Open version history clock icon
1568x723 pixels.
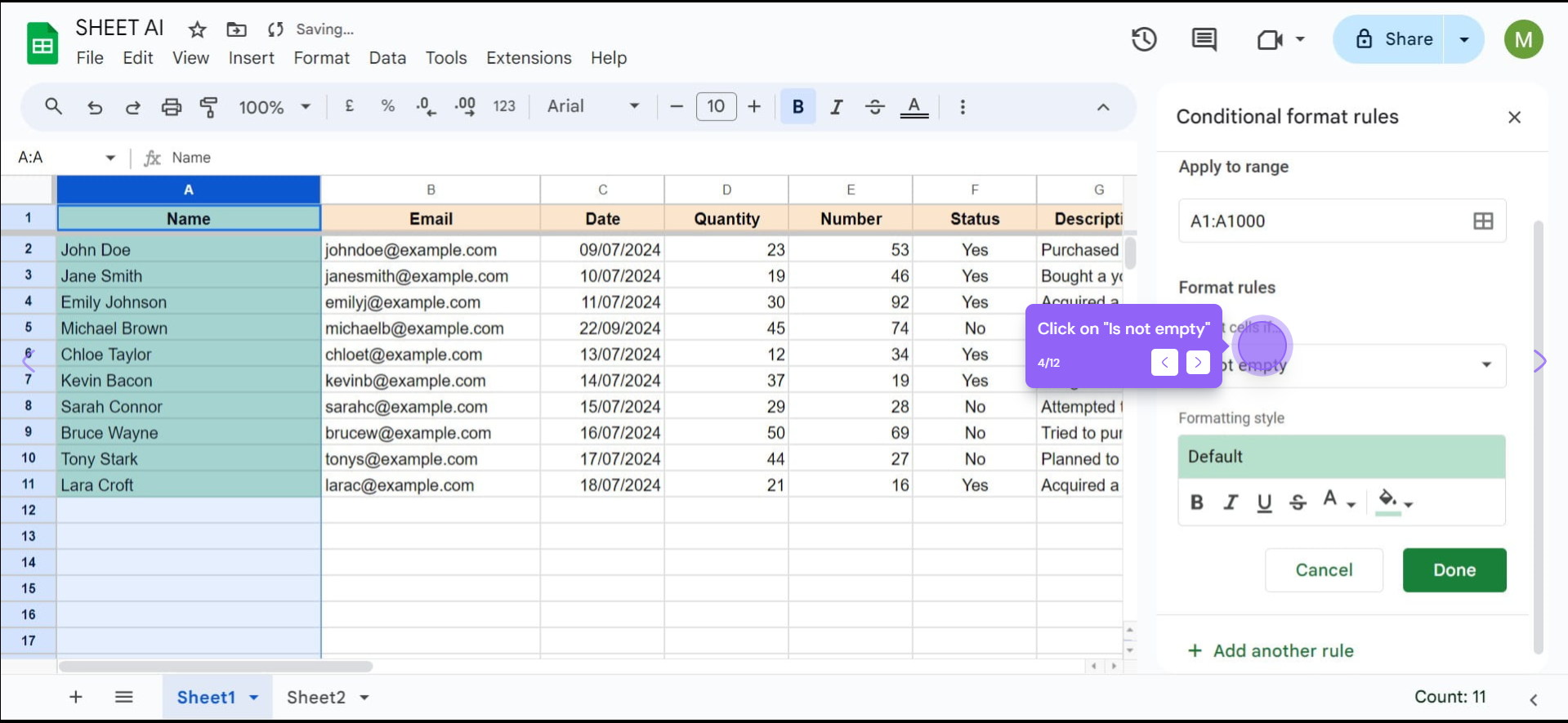(x=1144, y=39)
